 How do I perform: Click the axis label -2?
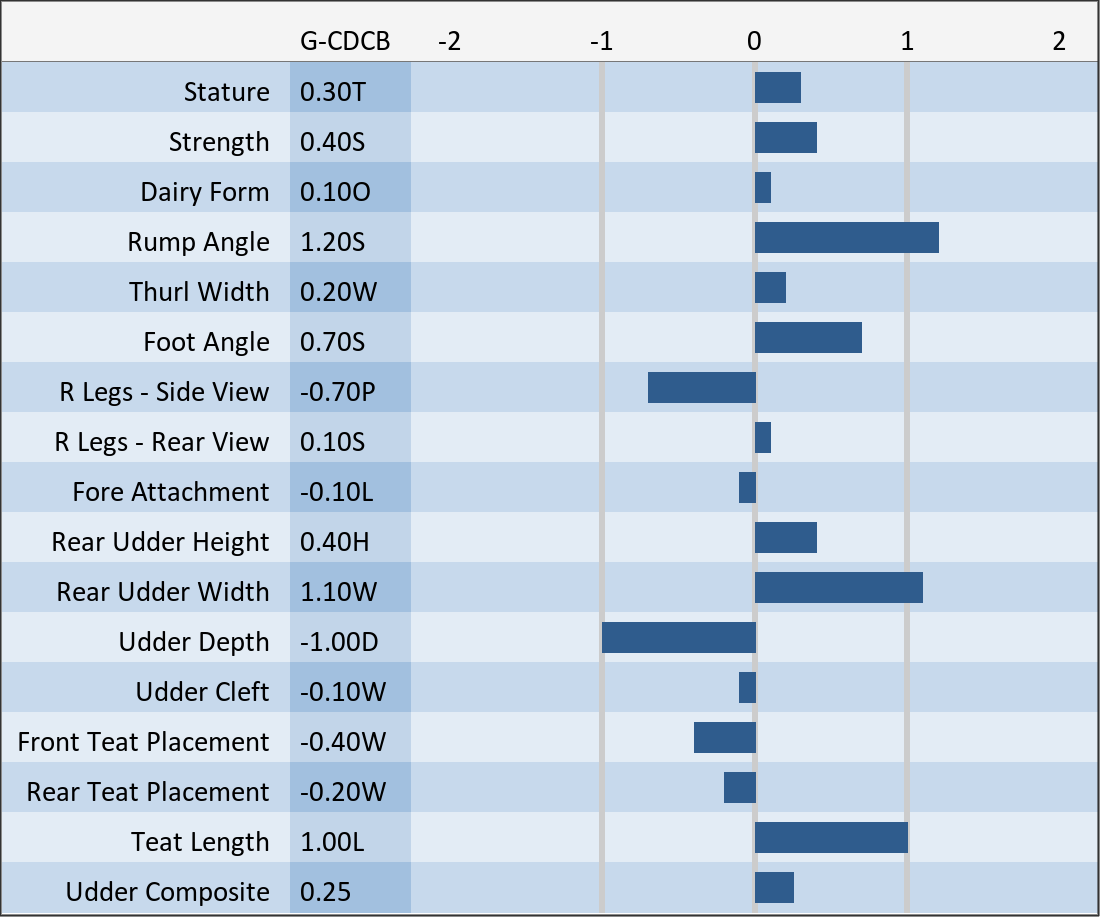point(450,41)
